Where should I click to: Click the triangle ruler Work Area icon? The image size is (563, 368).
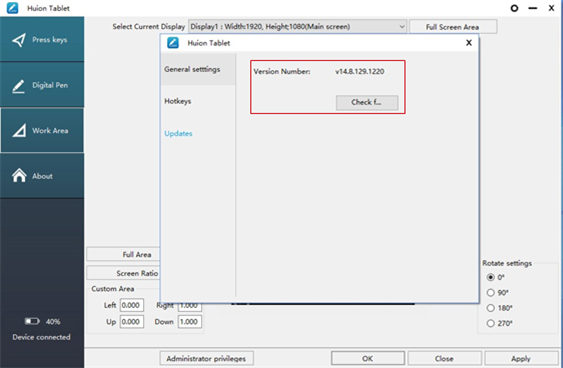(x=19, y=131)
